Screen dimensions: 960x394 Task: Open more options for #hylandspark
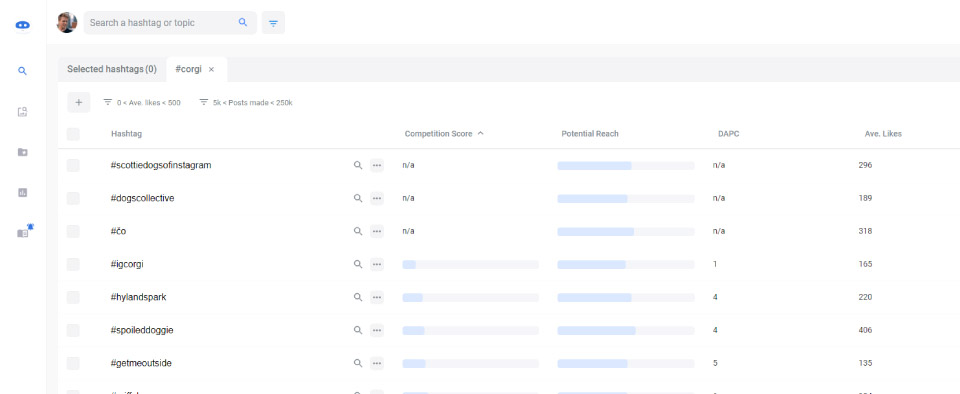[377, 297]
